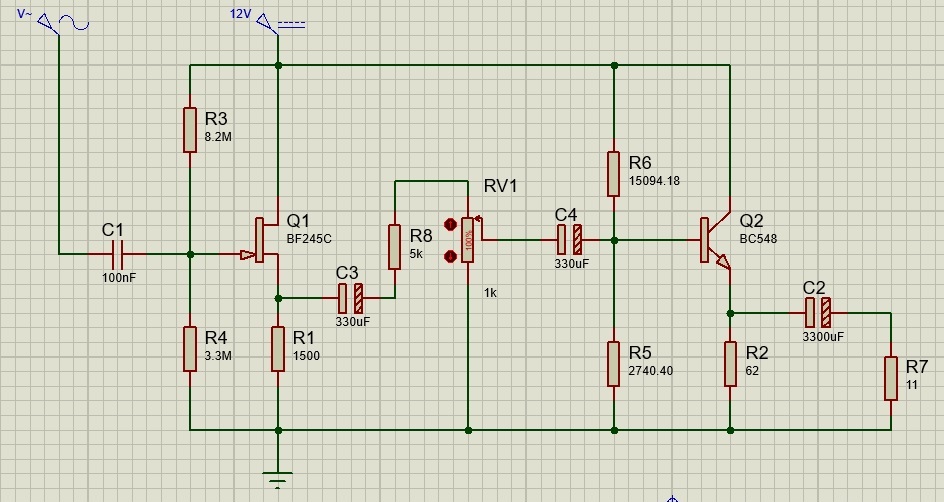944x502 pixels.
Task: Increase RV1 wiper with upper red button
Action: [x=450, y=225]
